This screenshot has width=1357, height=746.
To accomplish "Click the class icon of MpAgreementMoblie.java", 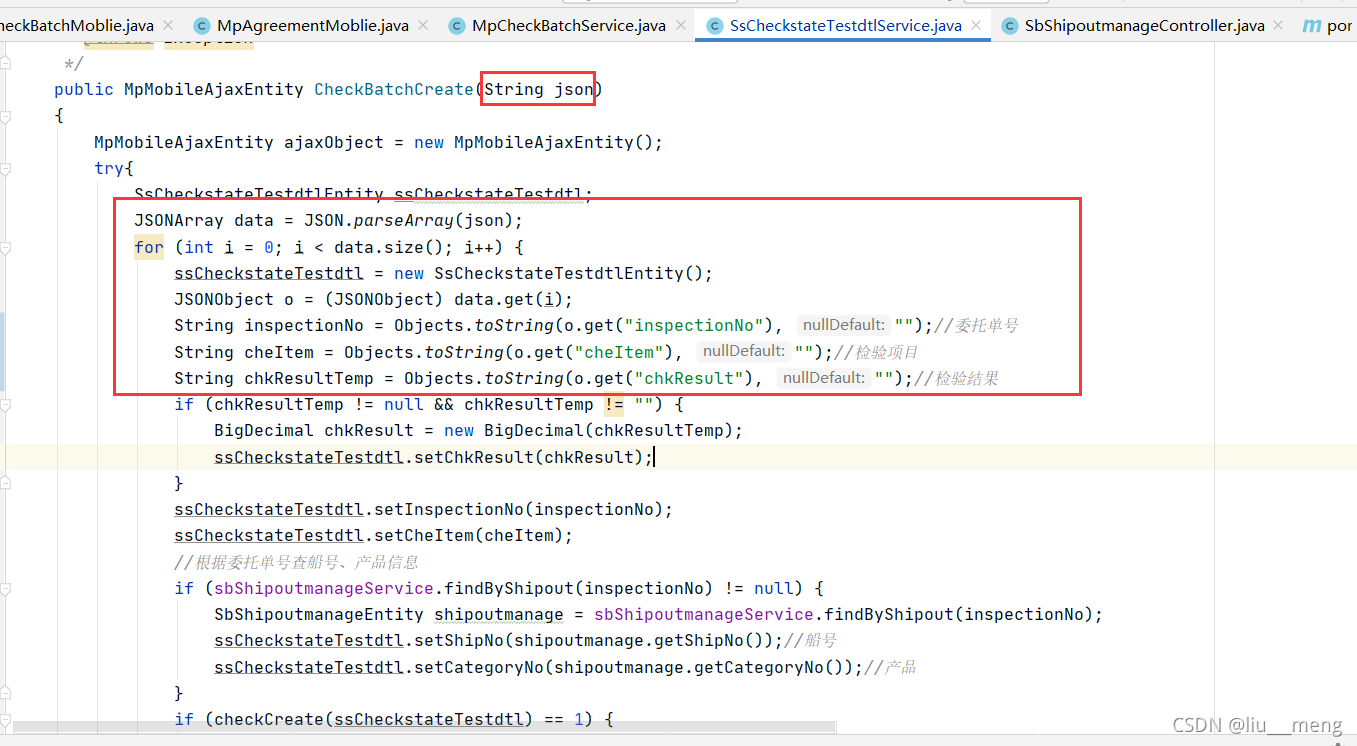I will (202, 26).
